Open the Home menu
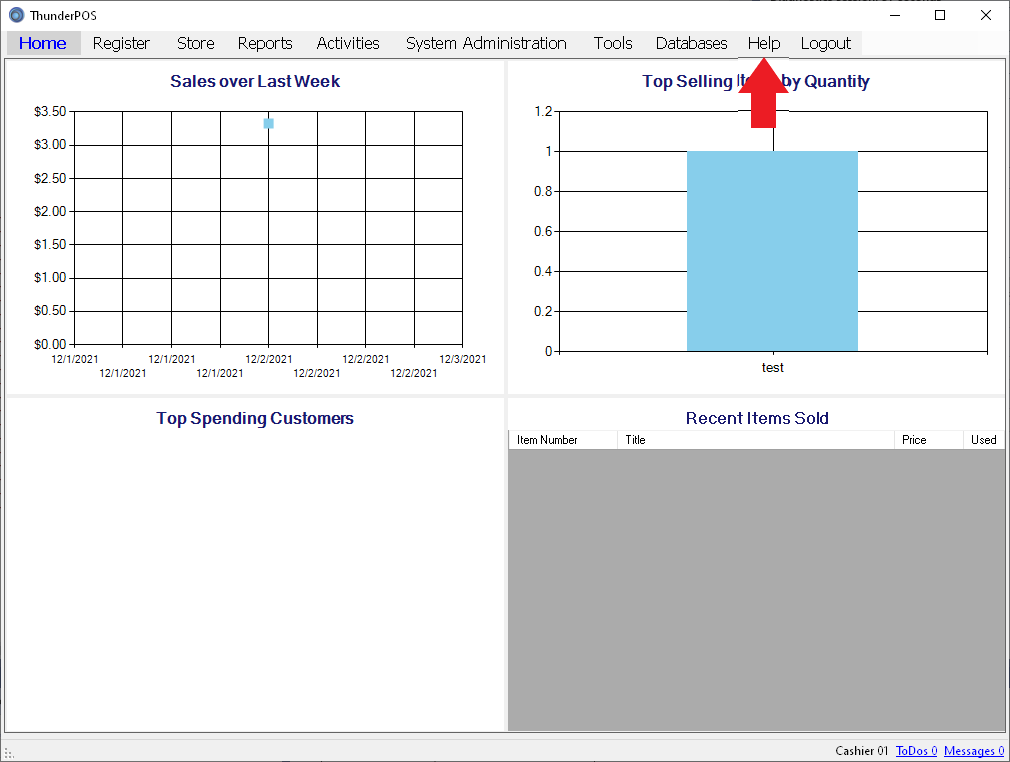Image resolution: width=1010 pixels, height=762 pixels. [x=43, y=43]
